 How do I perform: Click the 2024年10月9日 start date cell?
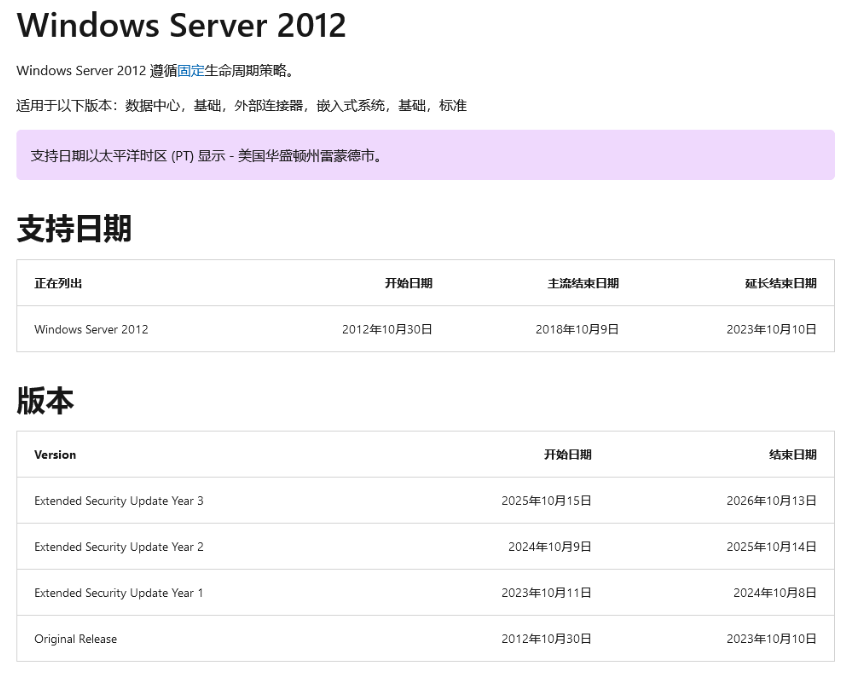coord(550,547)
